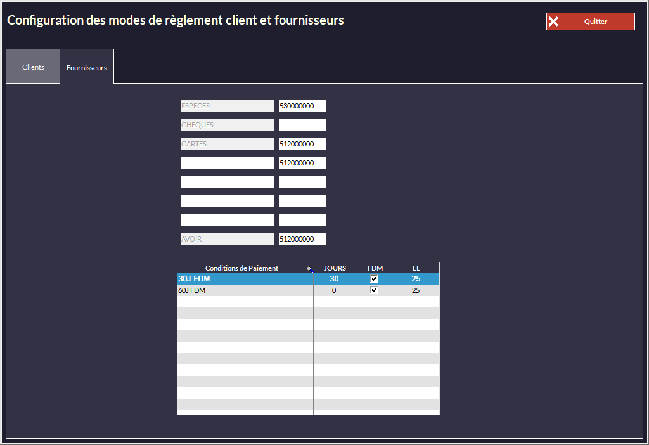649x445 pixels.
Task: Click the ESPECES account number field
Action: coord(302,106)
